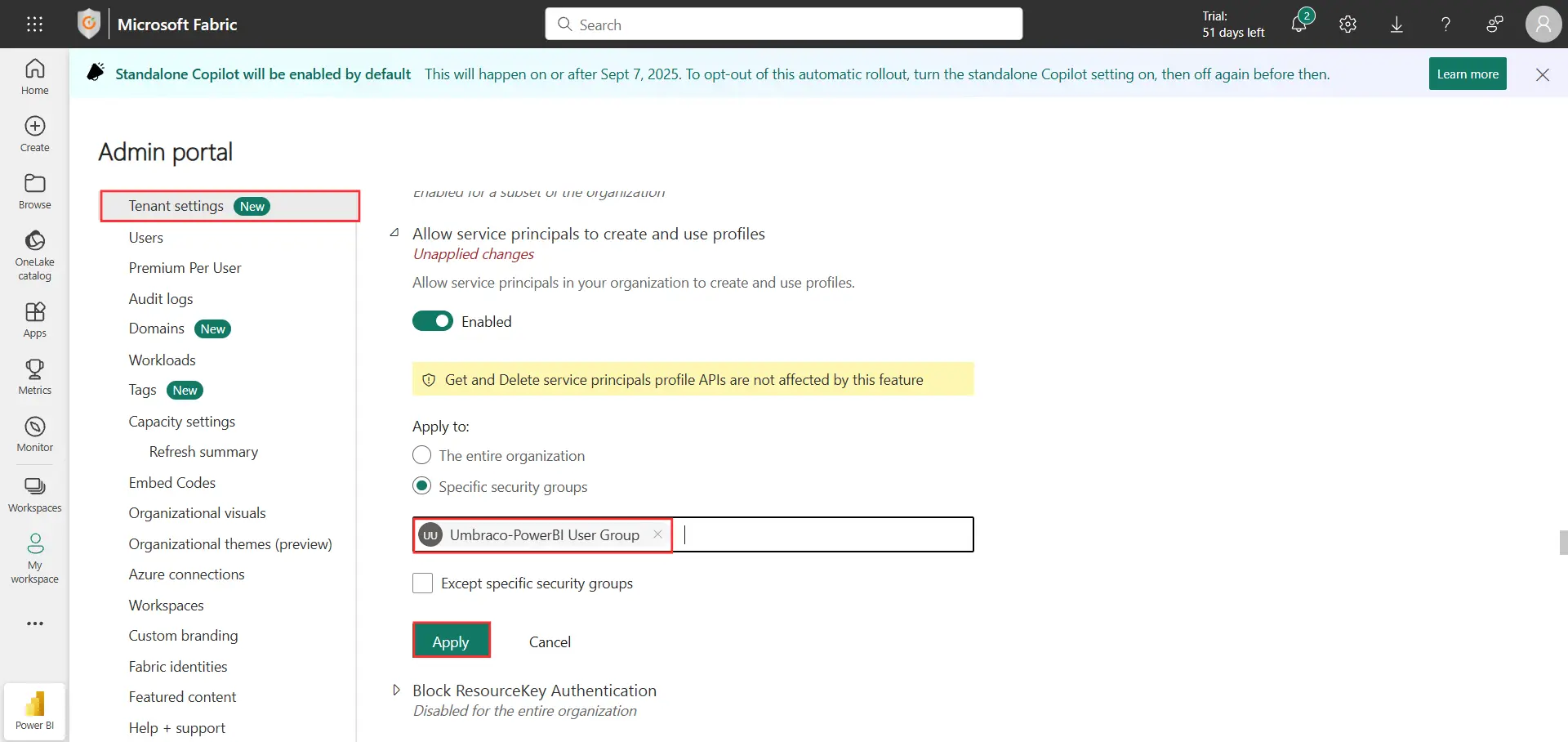
Task: Open the Monitor hub icon
Action: 34,434
